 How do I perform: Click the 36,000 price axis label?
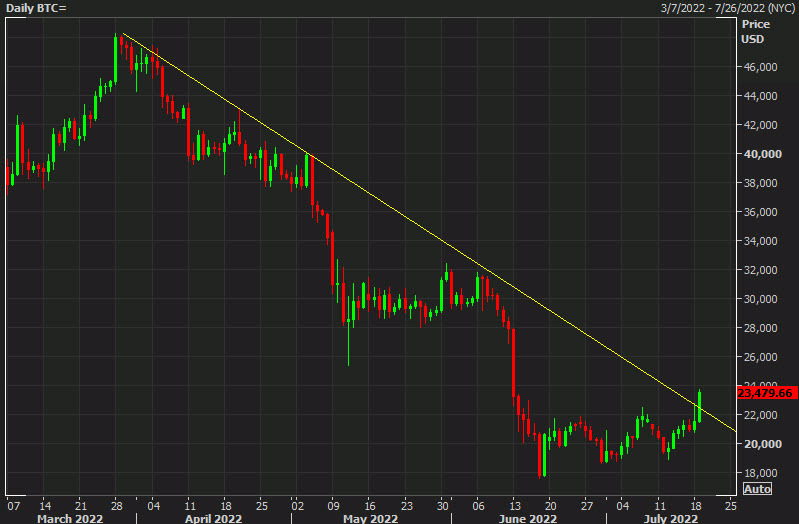[x=760, y=212]
